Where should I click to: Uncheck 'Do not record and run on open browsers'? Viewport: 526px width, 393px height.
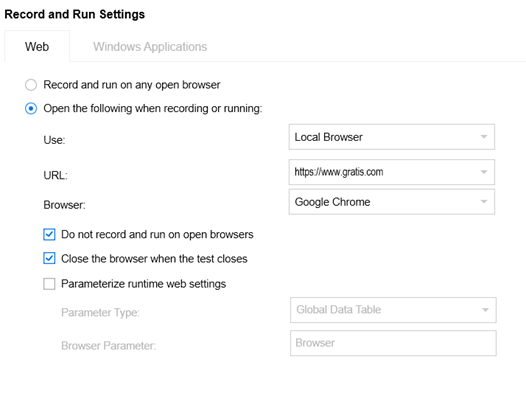pyautogui.click(x=49, y=234)
